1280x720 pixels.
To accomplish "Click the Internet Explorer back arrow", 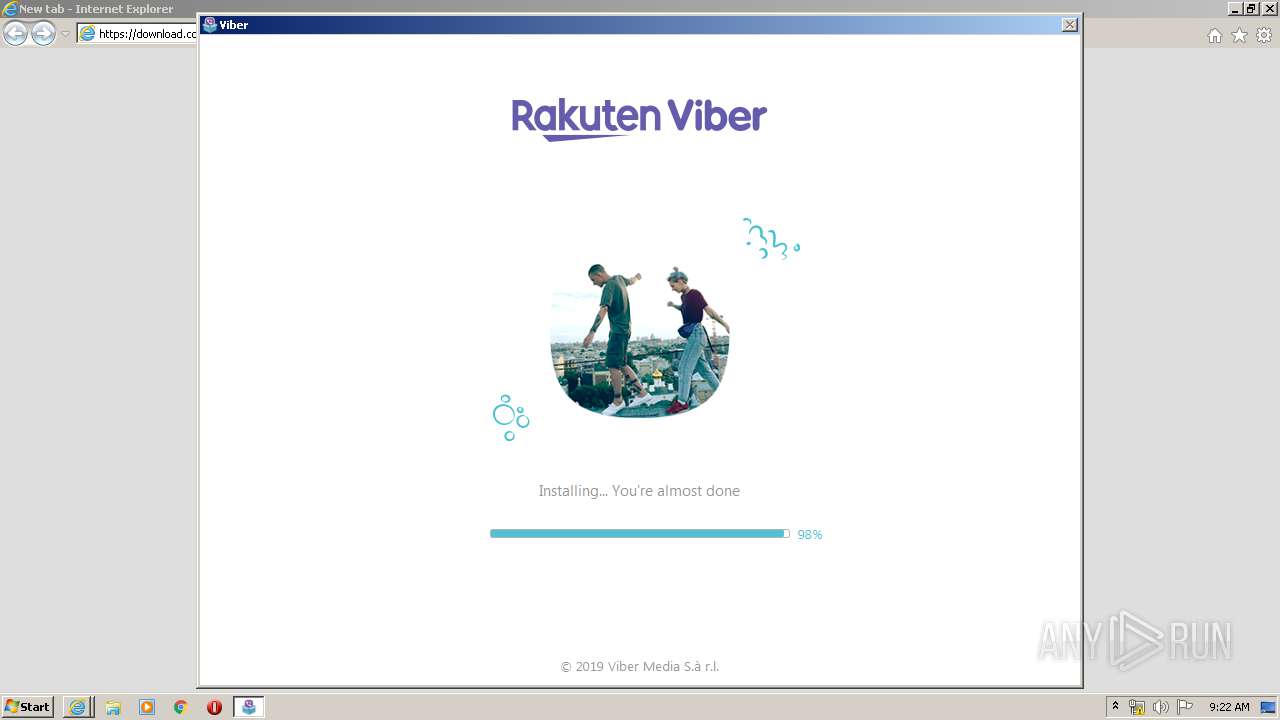I will 15,34.
